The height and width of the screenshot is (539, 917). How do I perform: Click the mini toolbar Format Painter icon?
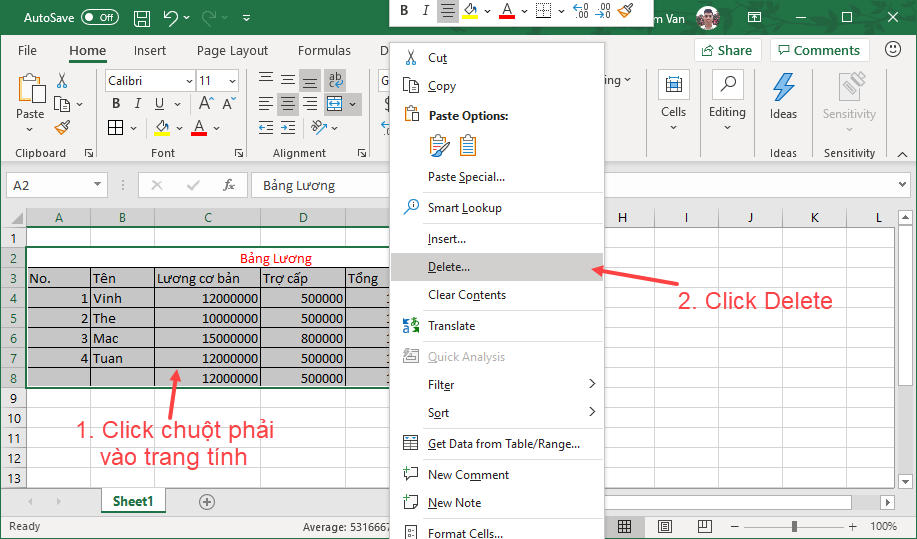(x=625, y=10)
